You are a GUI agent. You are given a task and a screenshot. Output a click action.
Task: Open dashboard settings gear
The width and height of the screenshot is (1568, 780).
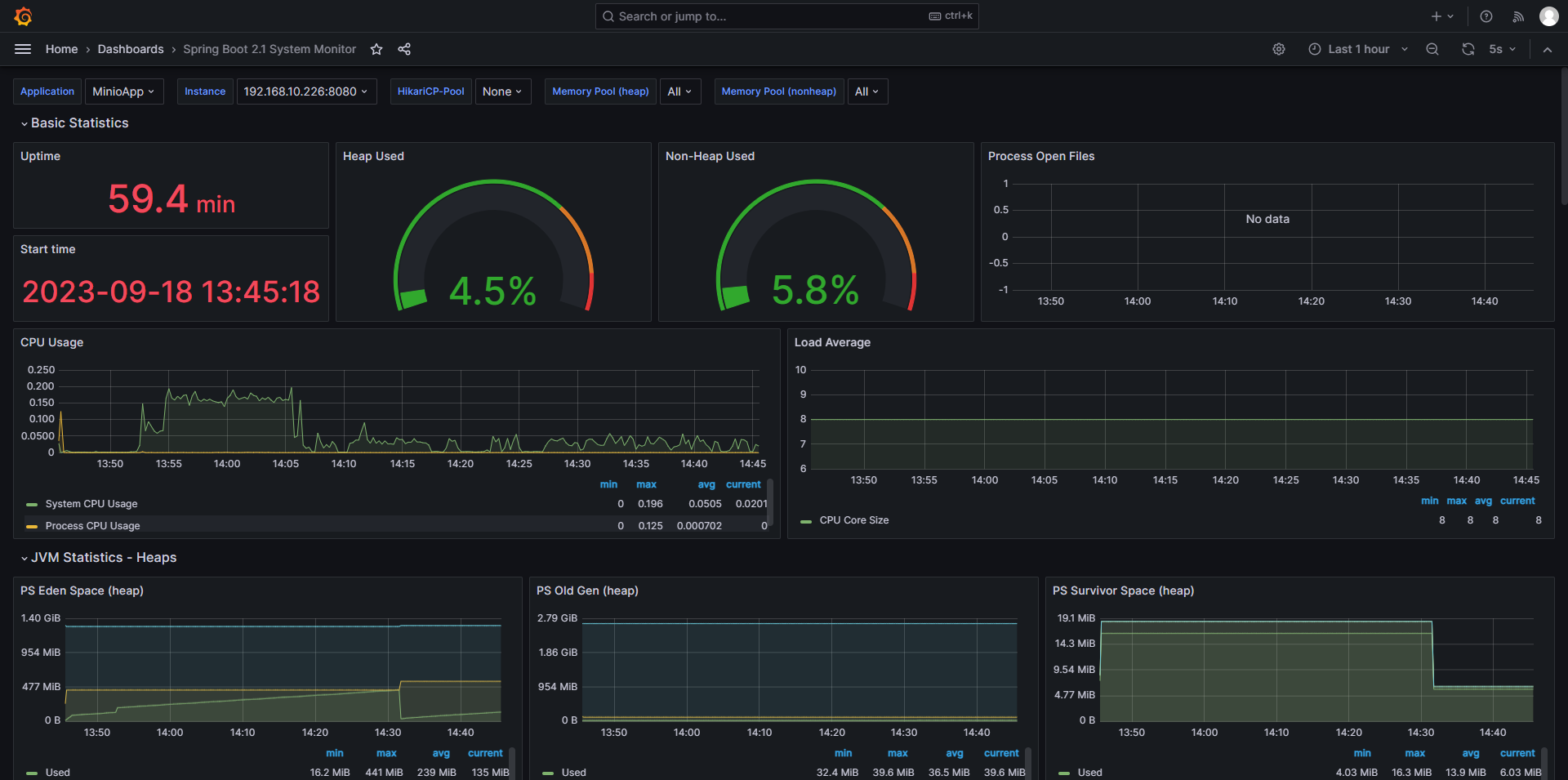click(1279, 49)
